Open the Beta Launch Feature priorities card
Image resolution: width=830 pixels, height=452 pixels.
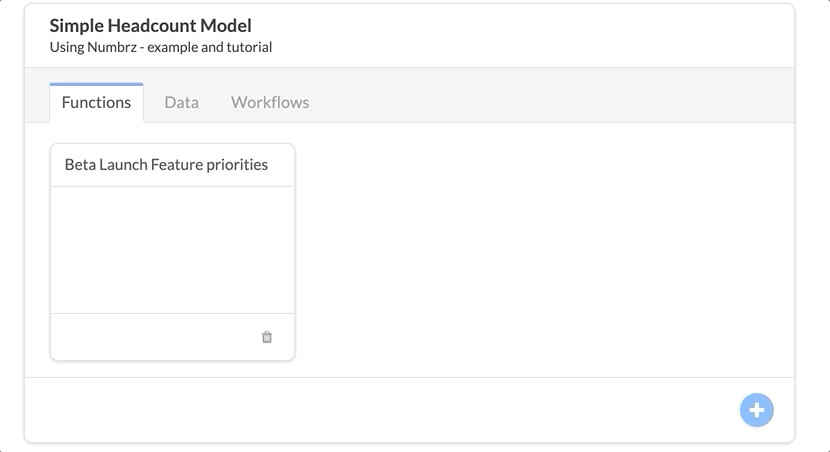pos(166,165)
